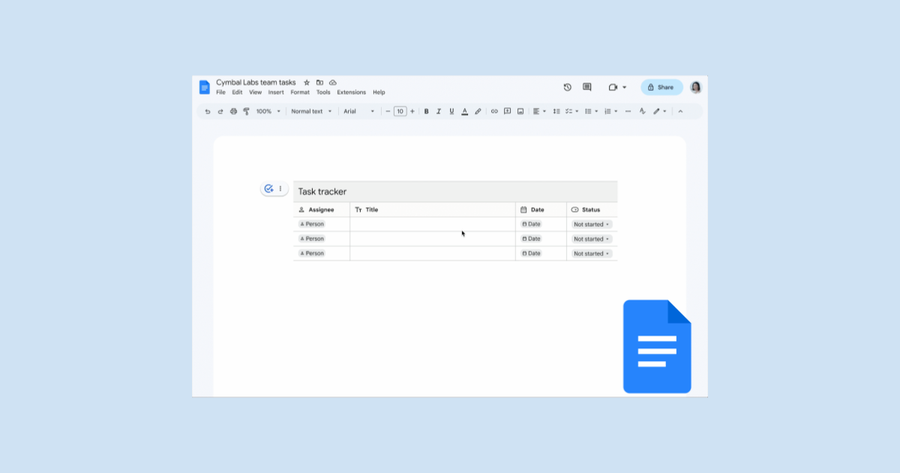Click the Share button
The width and height of the screenshot is (900, 473).
tap(661, 87)
